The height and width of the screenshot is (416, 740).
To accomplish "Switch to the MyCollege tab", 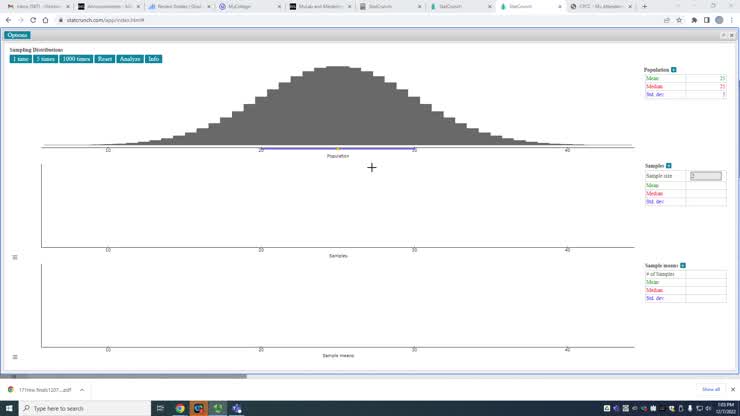I will [237, 6].
